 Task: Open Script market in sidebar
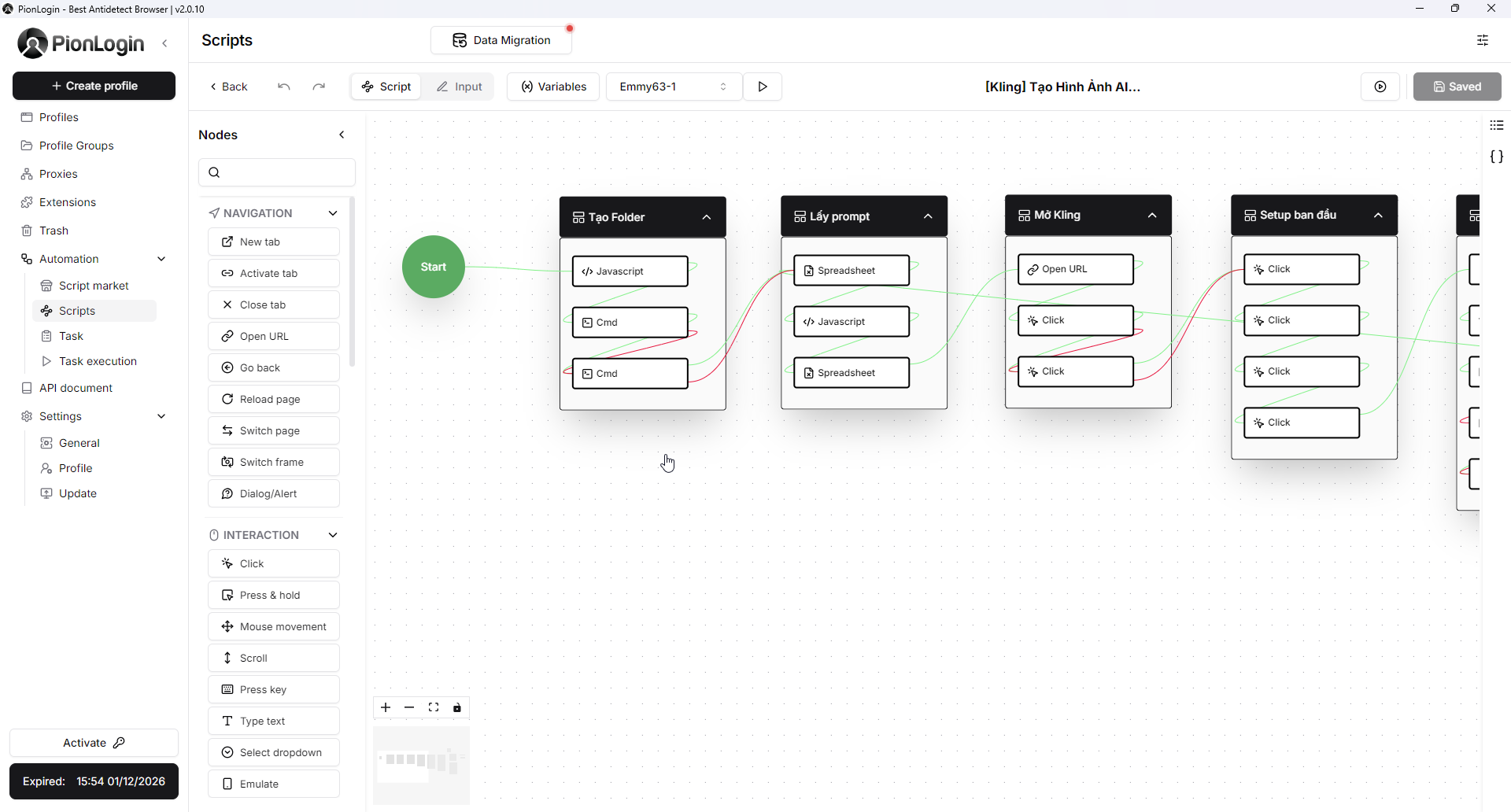[x=94, y=286]
